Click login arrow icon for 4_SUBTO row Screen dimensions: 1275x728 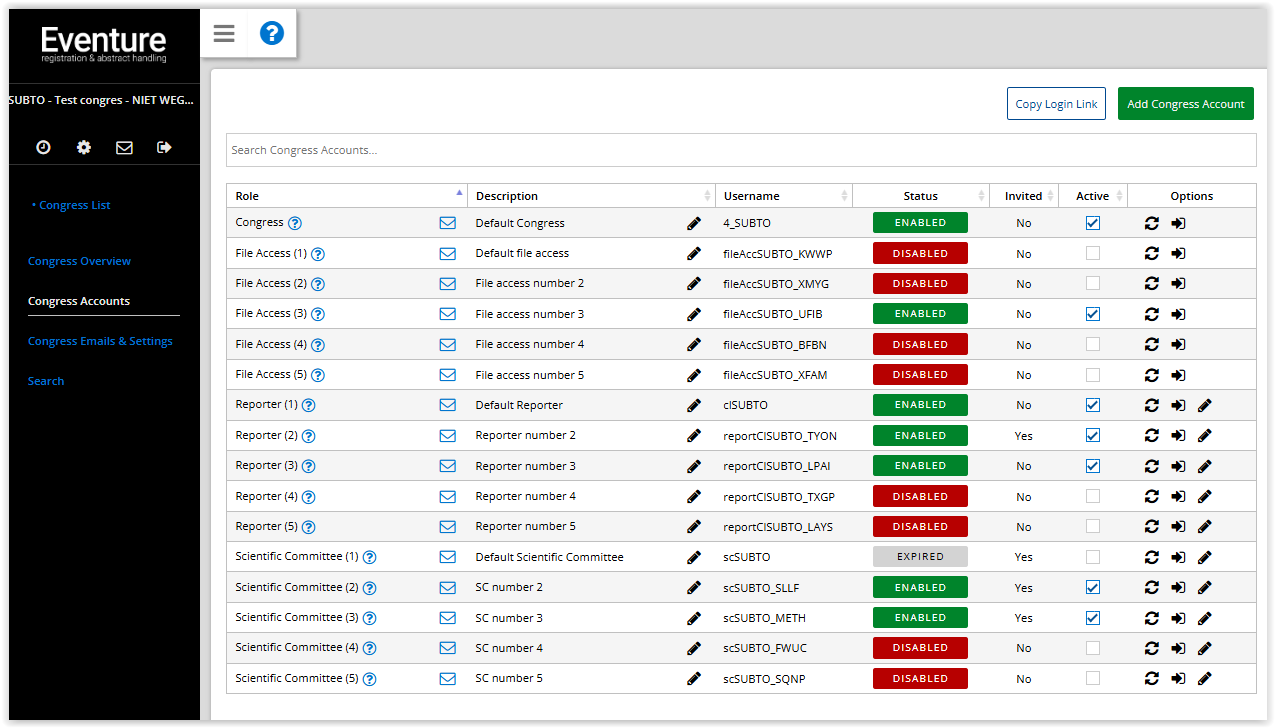[x=1178, y=223]
